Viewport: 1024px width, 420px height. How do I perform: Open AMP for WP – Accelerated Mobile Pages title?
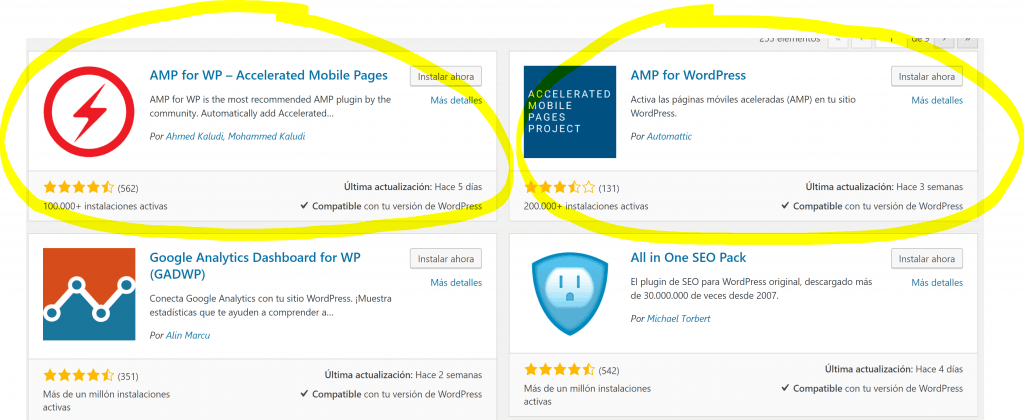click(268, 75)
